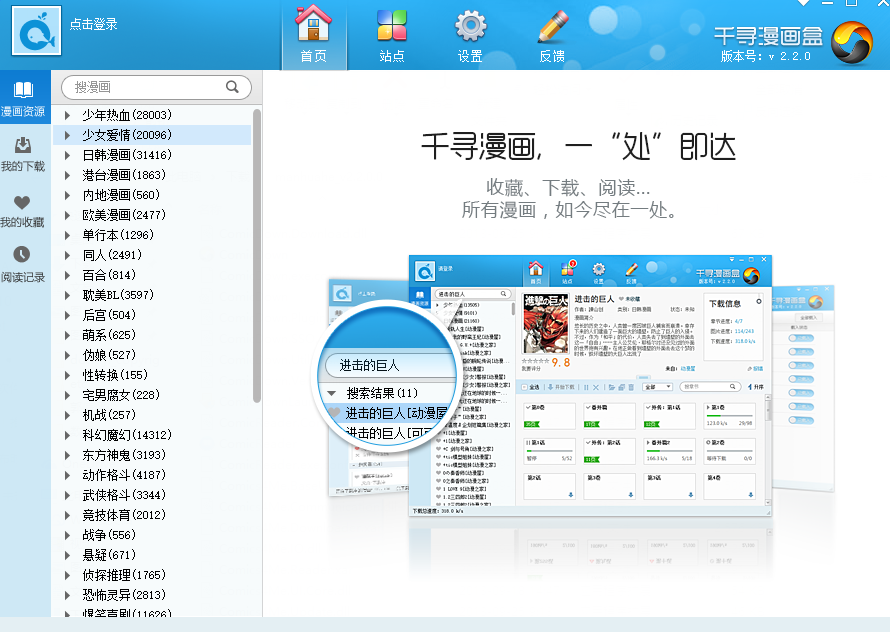
Task: Click the app avatar logo at top left
Action: tap(36, 30)
